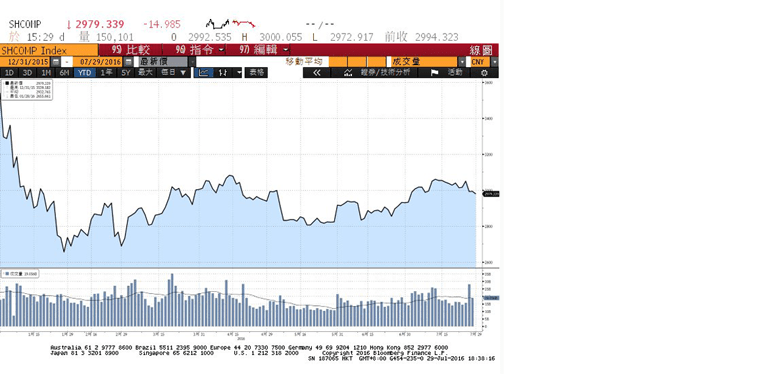This screenshot has height=374, width=760.
Task: Open the CNY currency dropdown
Action: point(494,62)
